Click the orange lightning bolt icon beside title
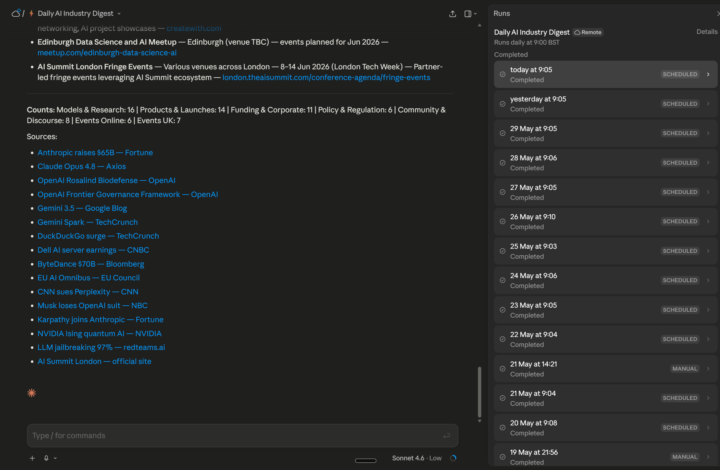The image size is (720, 470). click(31, 13)
